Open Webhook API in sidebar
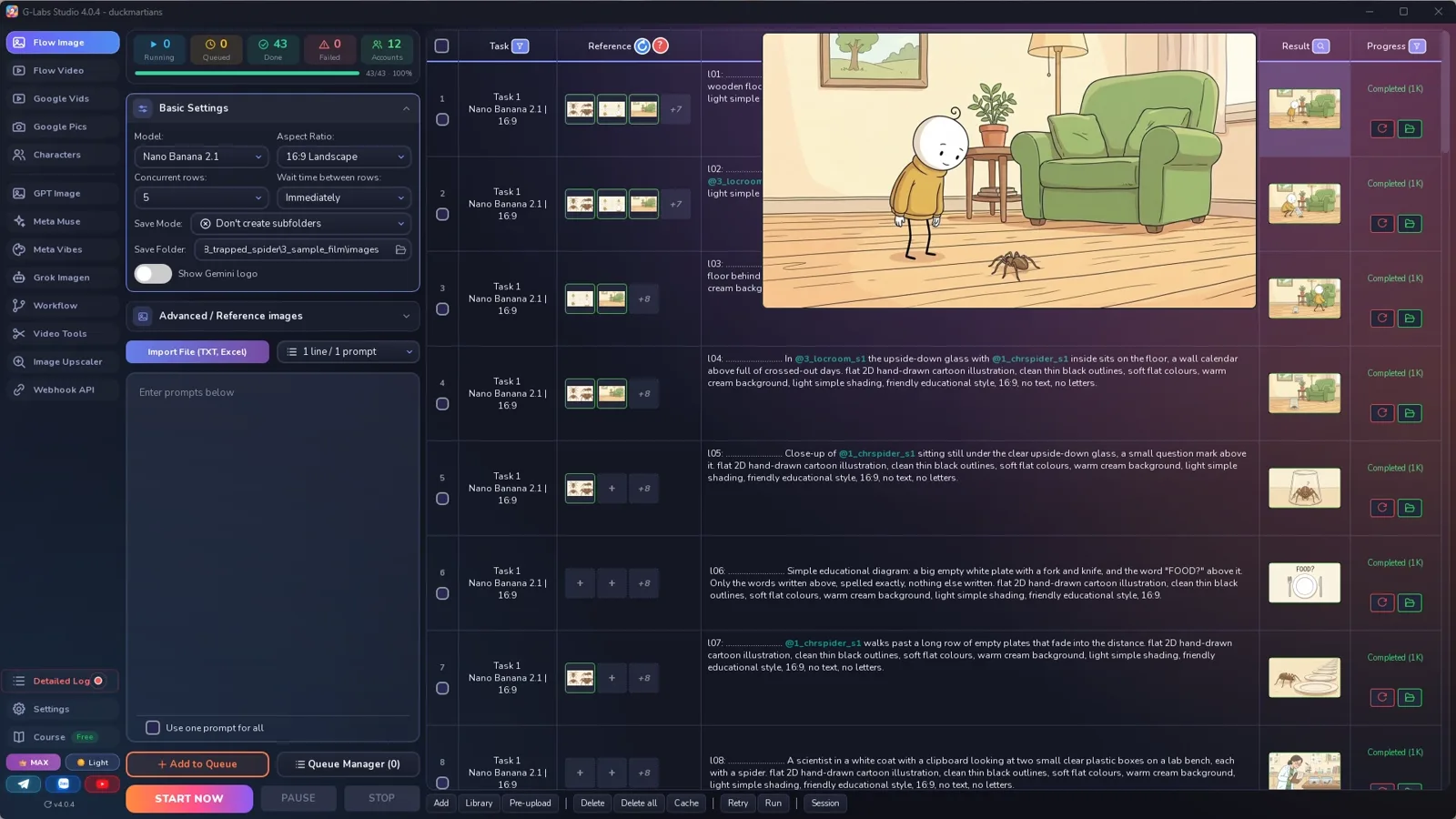This screenshot has width=1456, height=819. (62, 389)
